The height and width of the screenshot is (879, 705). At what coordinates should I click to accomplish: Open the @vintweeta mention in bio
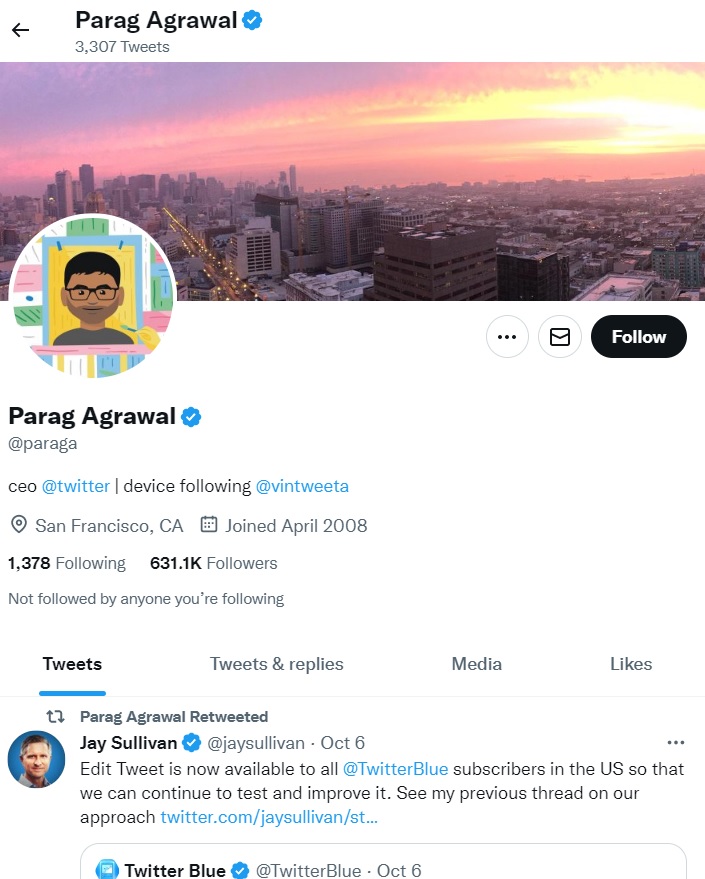[x=302, y=486]
